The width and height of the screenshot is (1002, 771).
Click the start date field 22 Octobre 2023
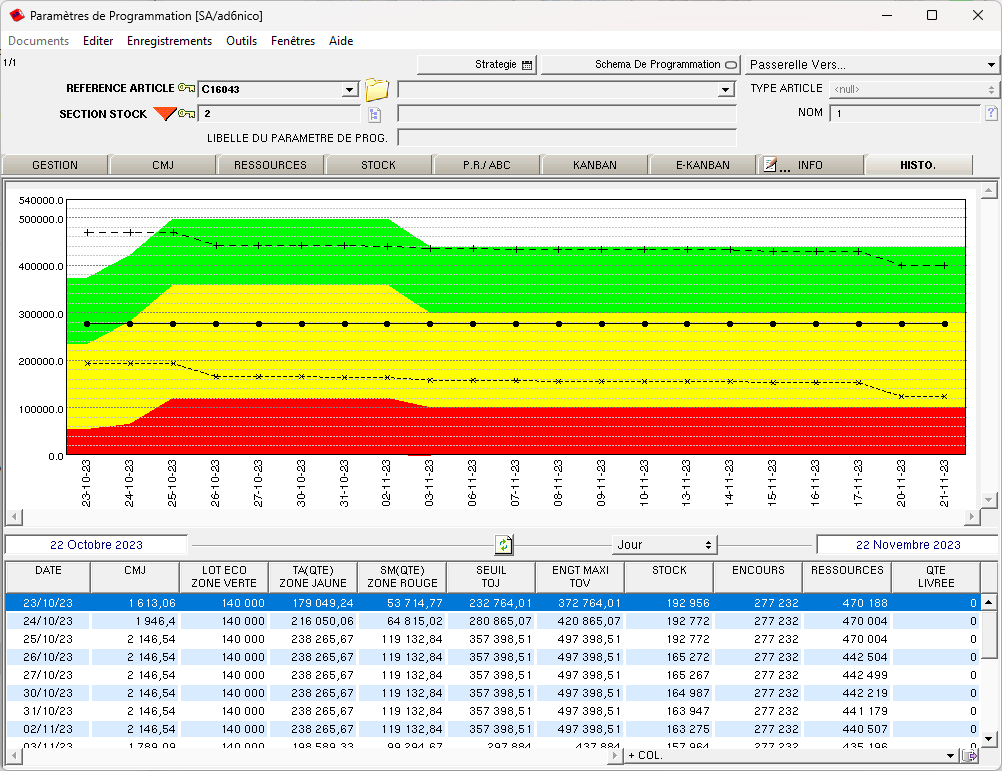coord(96,545)
